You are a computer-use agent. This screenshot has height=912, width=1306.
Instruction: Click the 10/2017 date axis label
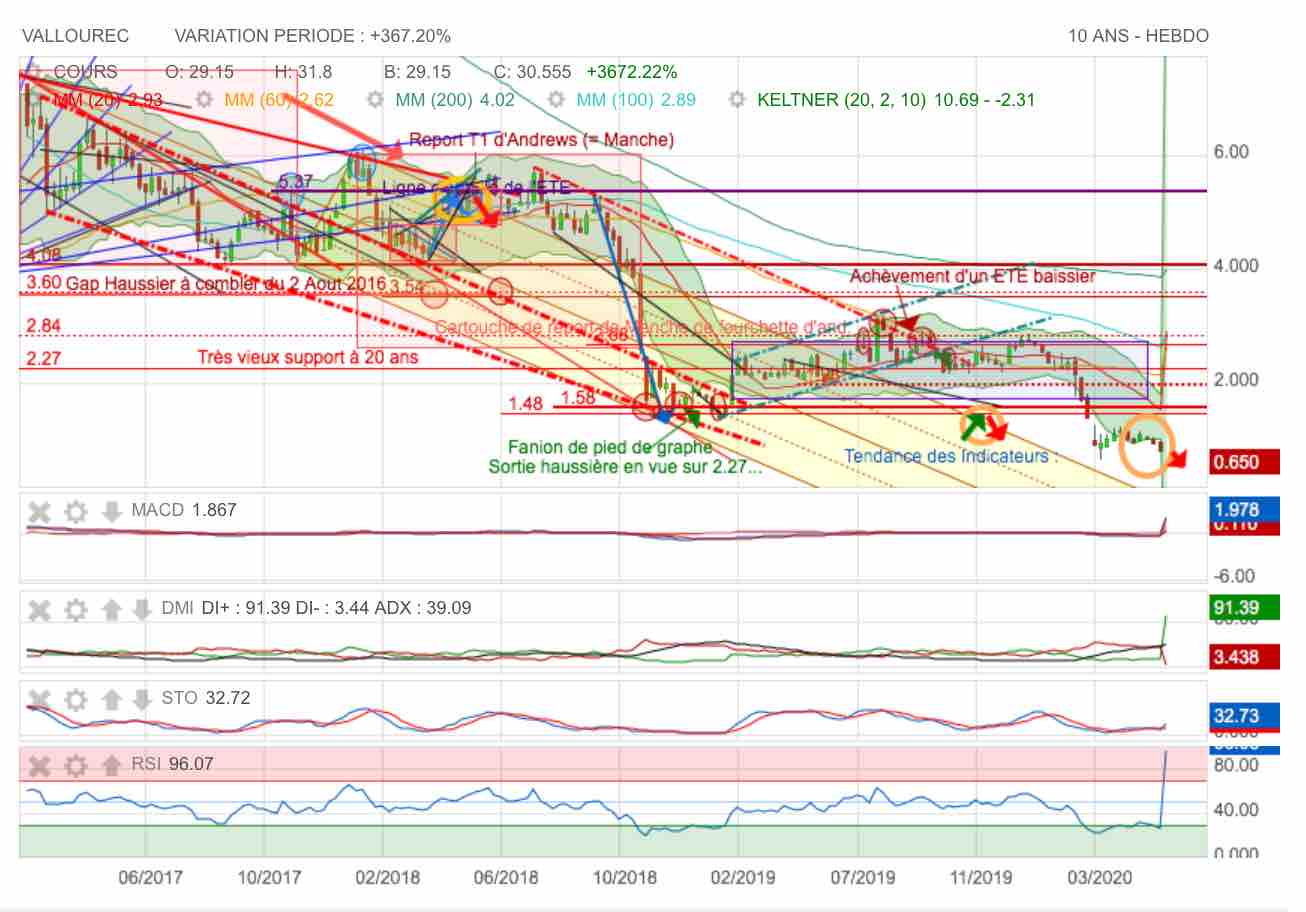tap(270, 878)
